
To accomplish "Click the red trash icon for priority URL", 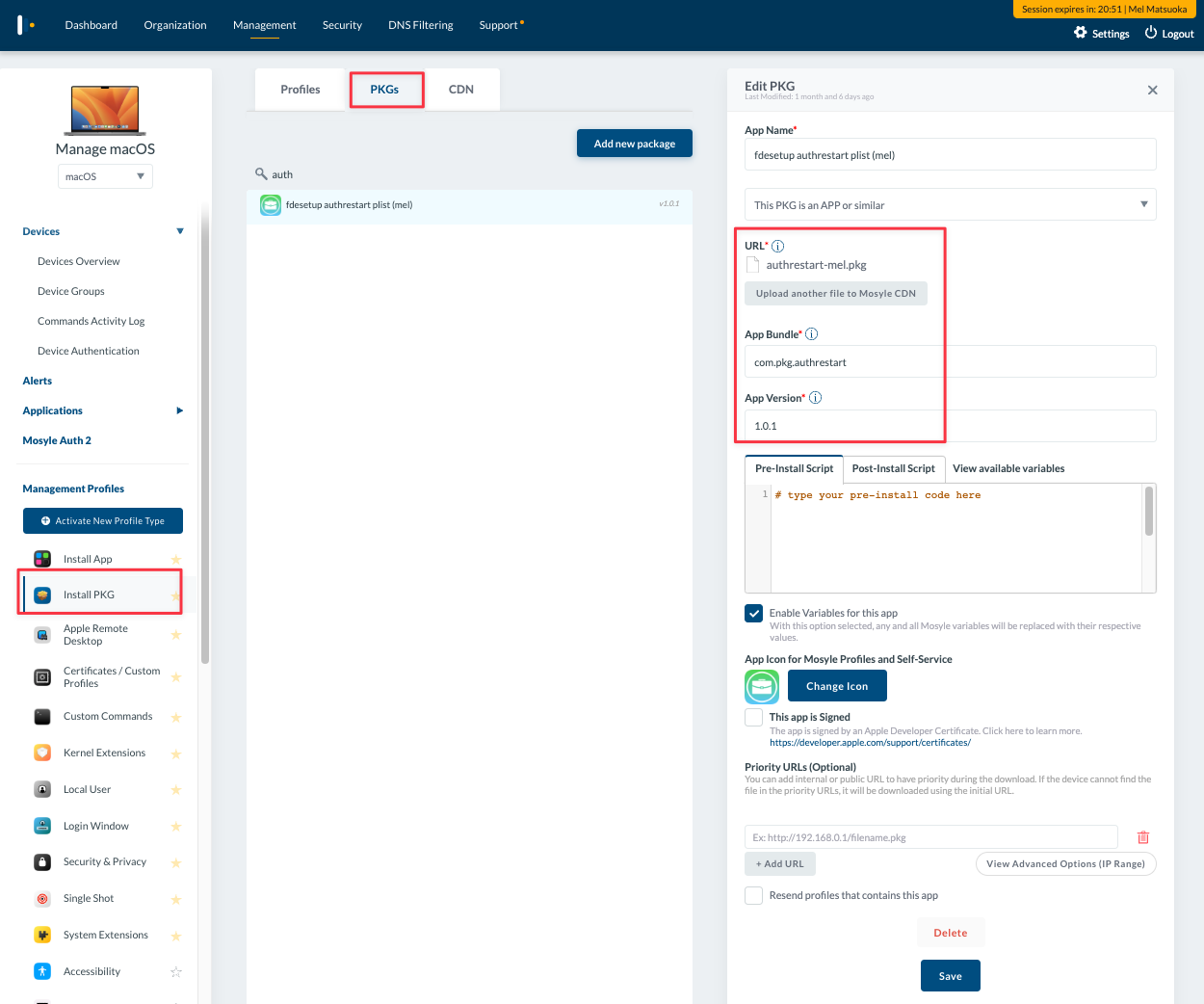I will (x=1143, y=837).
